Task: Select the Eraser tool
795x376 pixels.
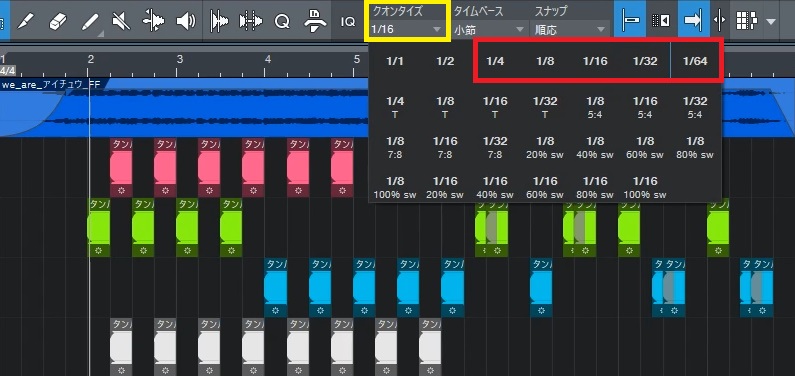Action: [58, 20]
